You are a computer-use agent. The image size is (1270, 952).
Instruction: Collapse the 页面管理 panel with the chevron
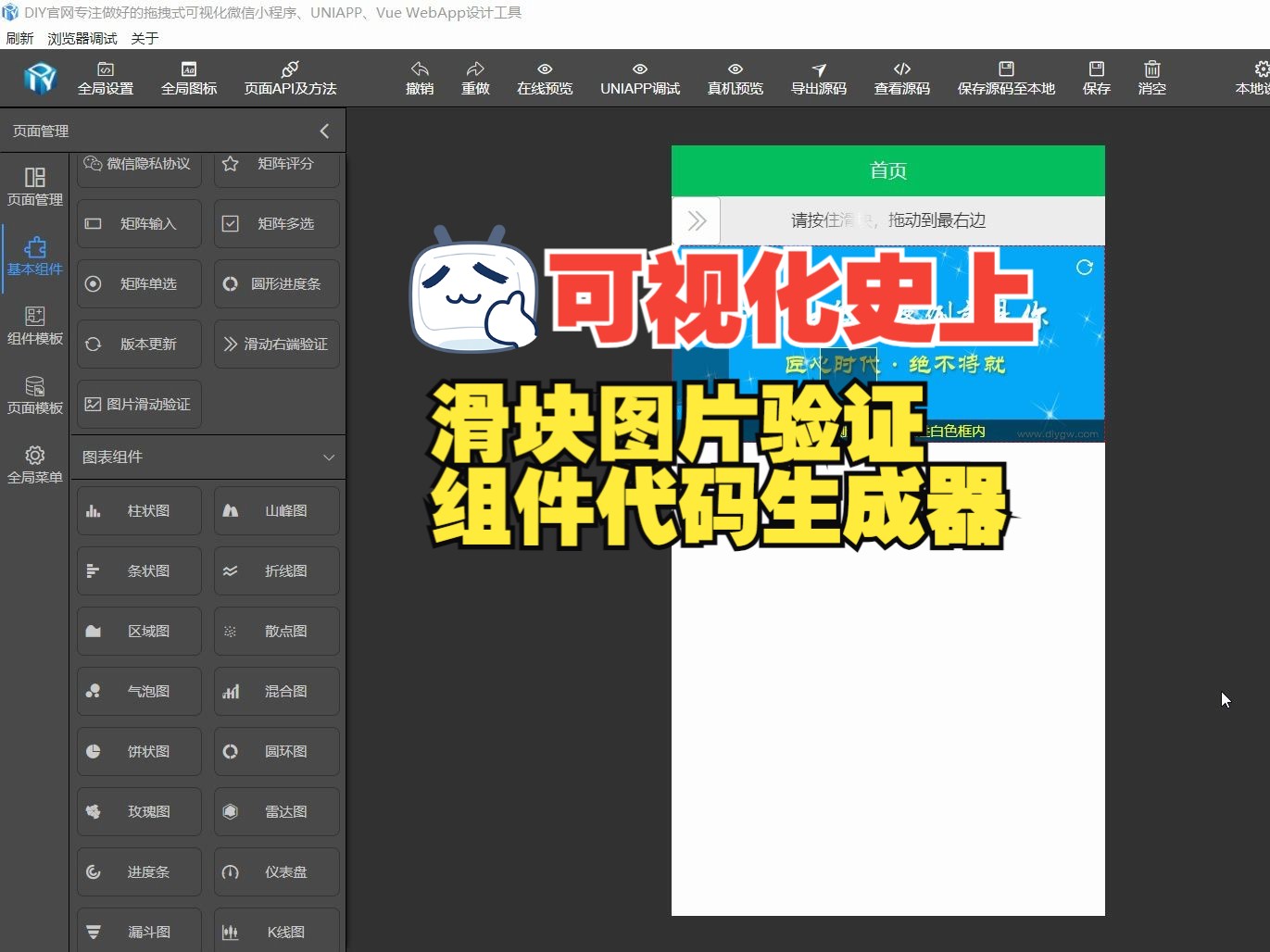(x=324, y=131)
